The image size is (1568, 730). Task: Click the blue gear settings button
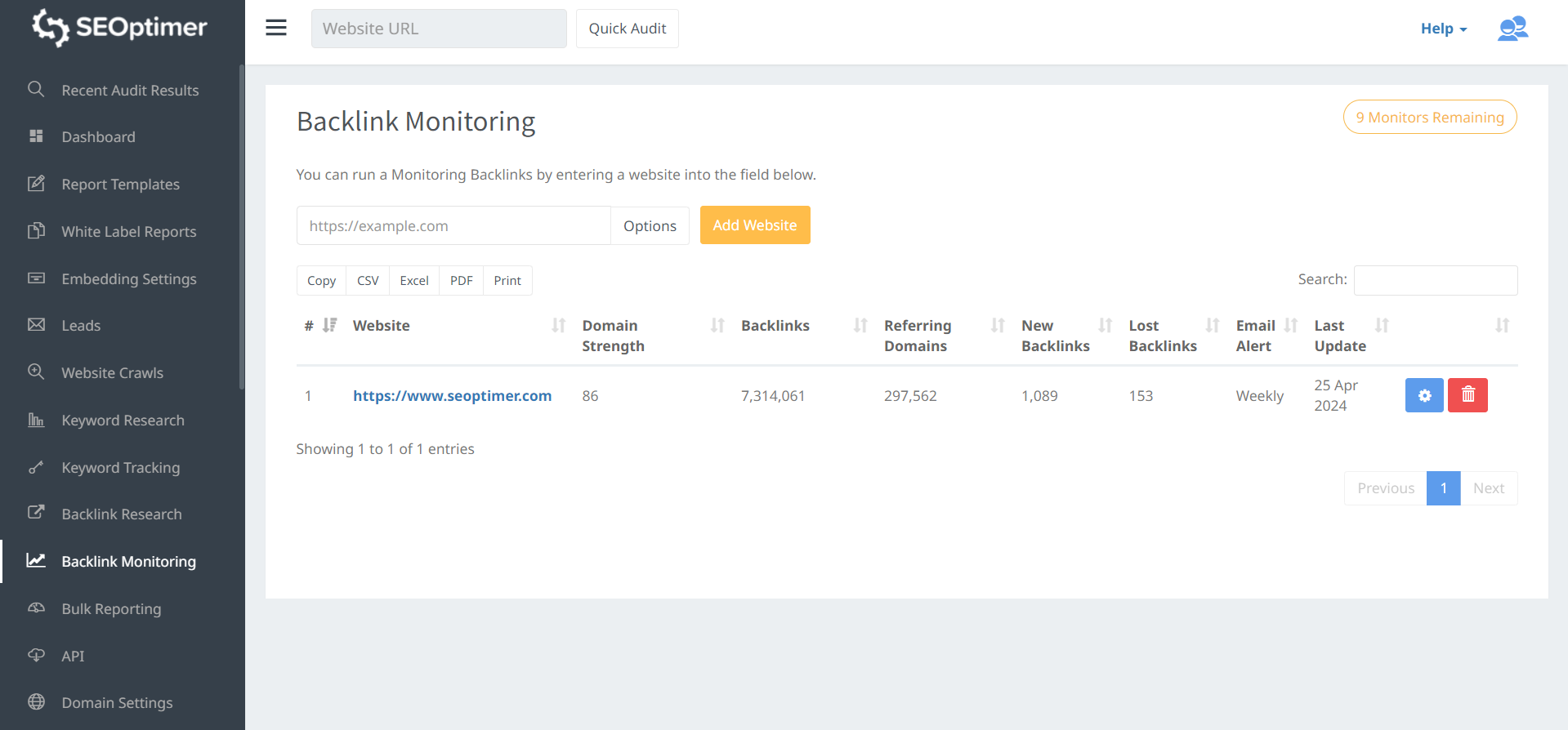1424,395
